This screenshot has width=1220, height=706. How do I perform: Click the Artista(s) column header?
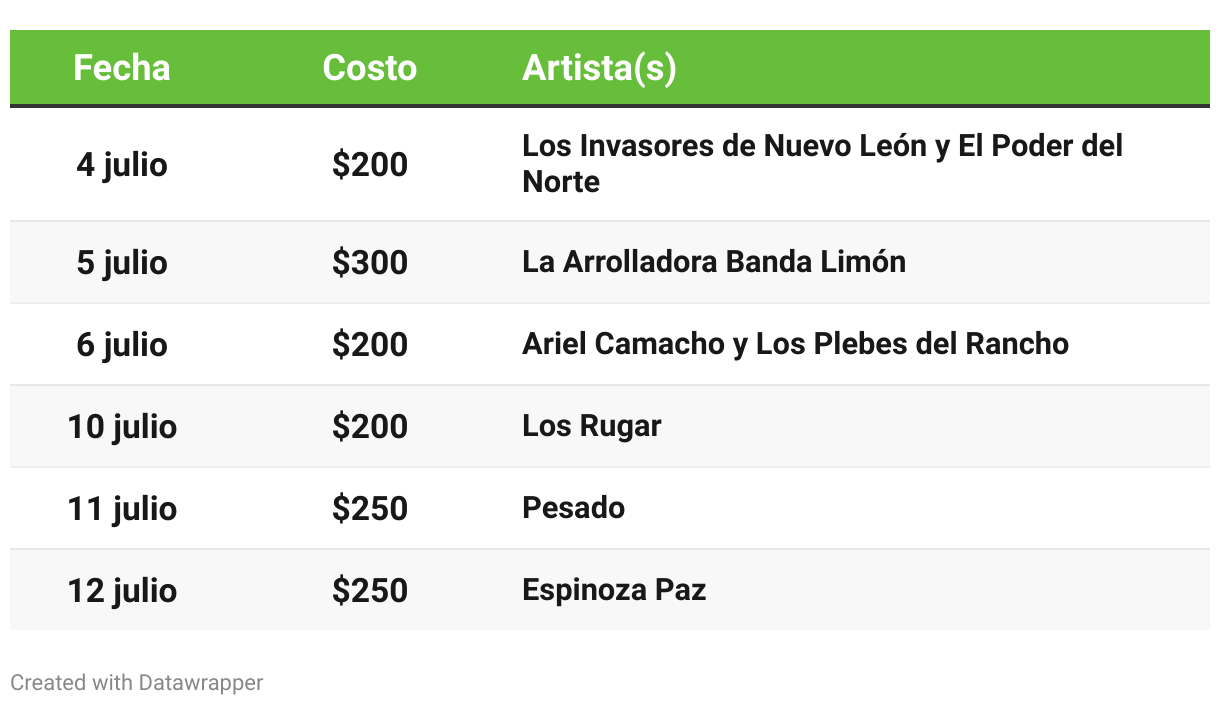tap(599, 68)
